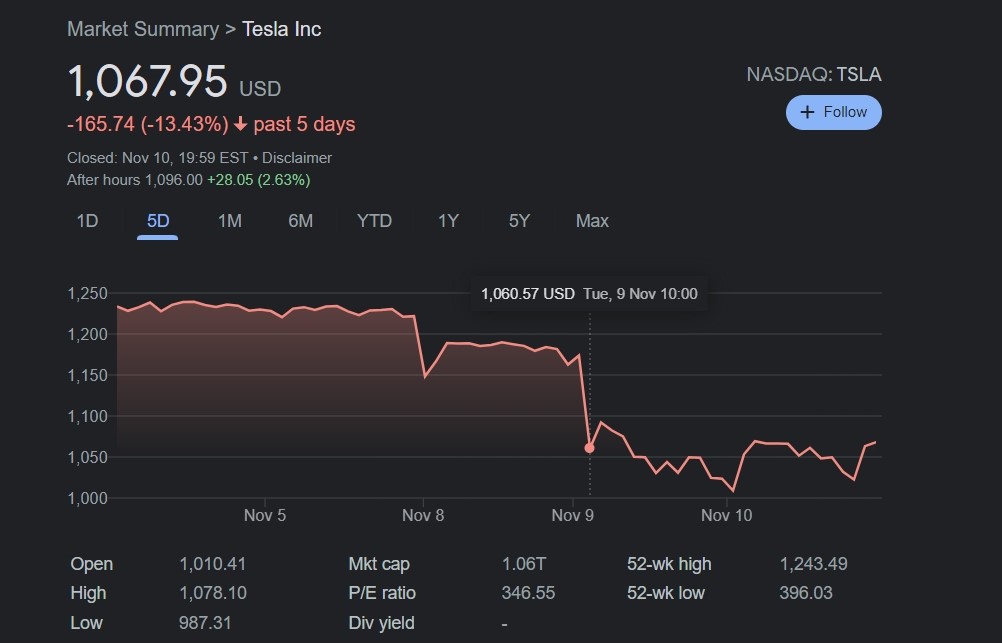Click the tooltip date Tue, 9 Nov 10:00
This screenshot has width=1002, height=643.
[640, 294]
